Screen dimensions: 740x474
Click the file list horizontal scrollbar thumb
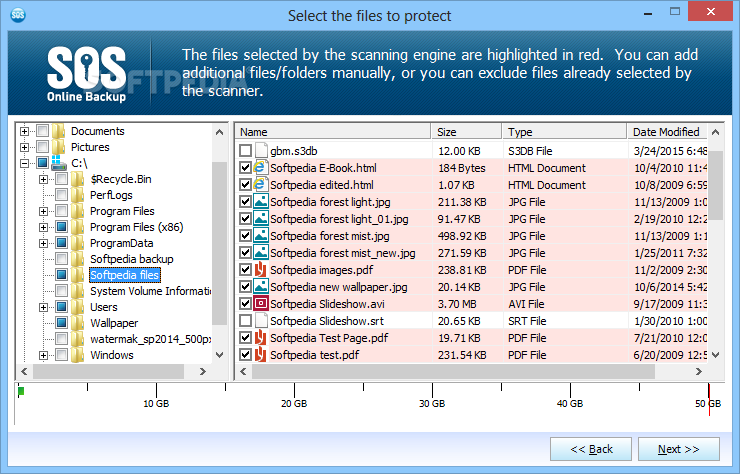coord(453,372)
